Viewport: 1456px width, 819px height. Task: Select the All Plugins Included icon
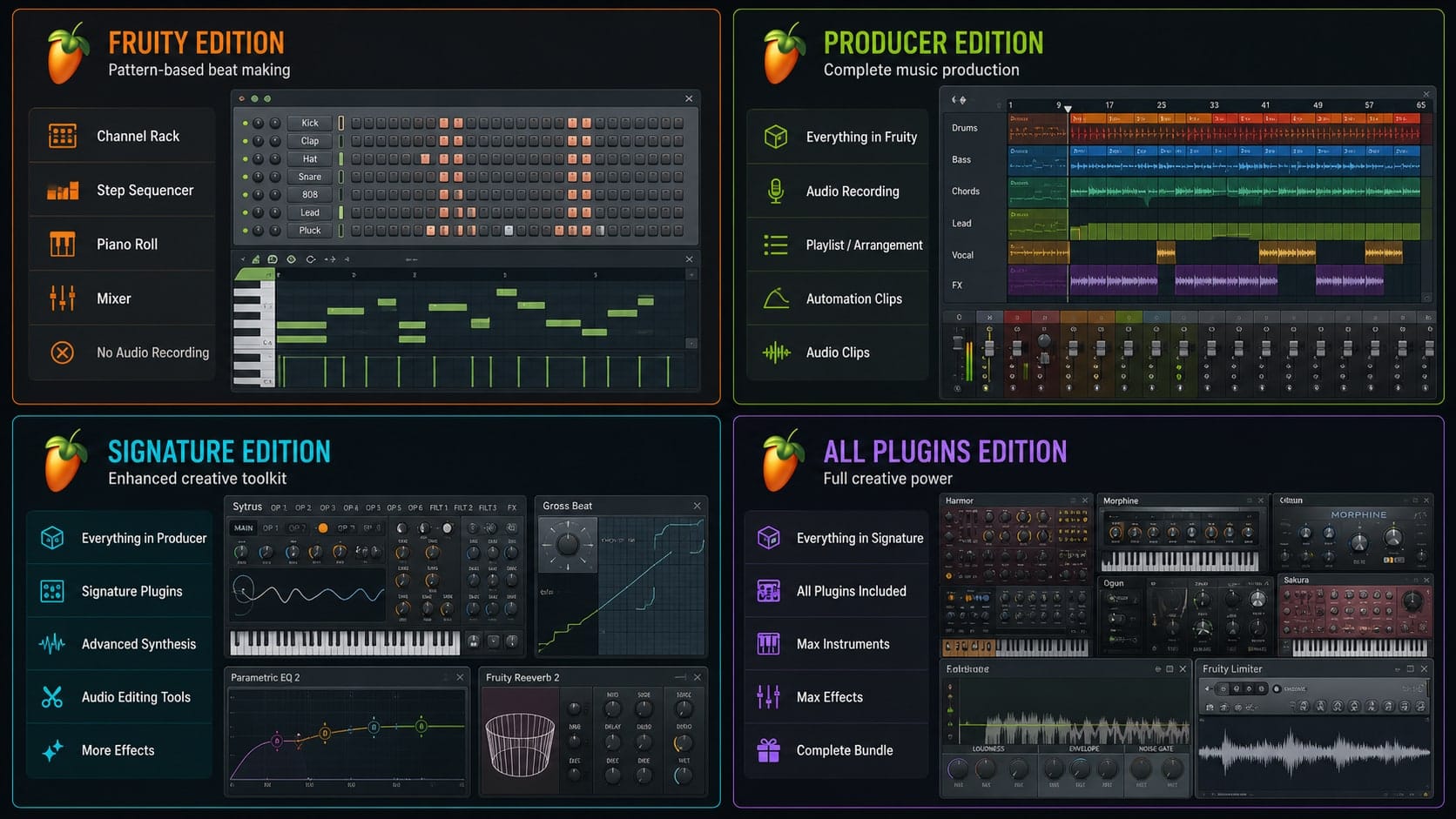(769, 591)
